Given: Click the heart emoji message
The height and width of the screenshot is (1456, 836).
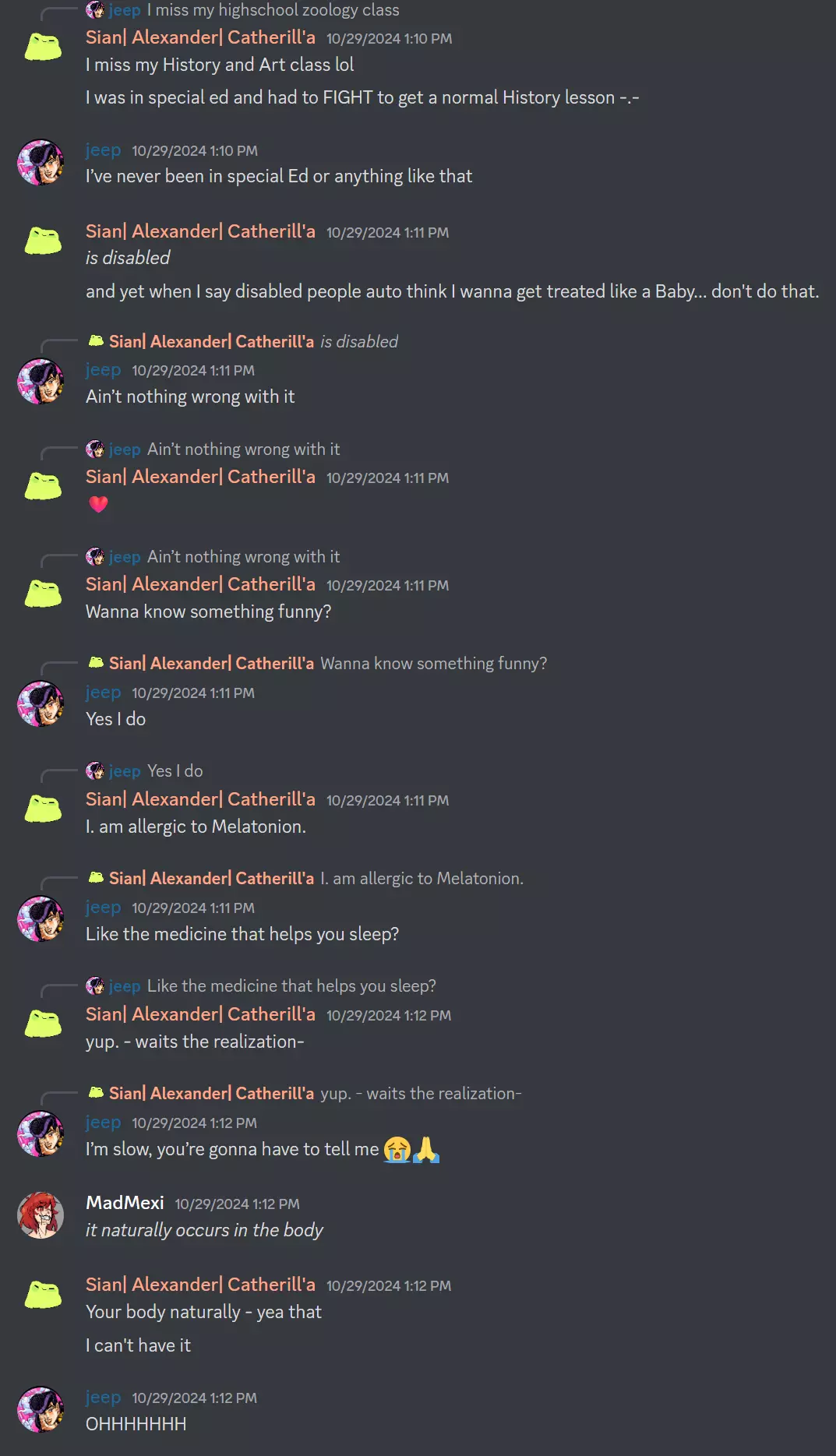Looking at the screenshot, I should 98,504.
